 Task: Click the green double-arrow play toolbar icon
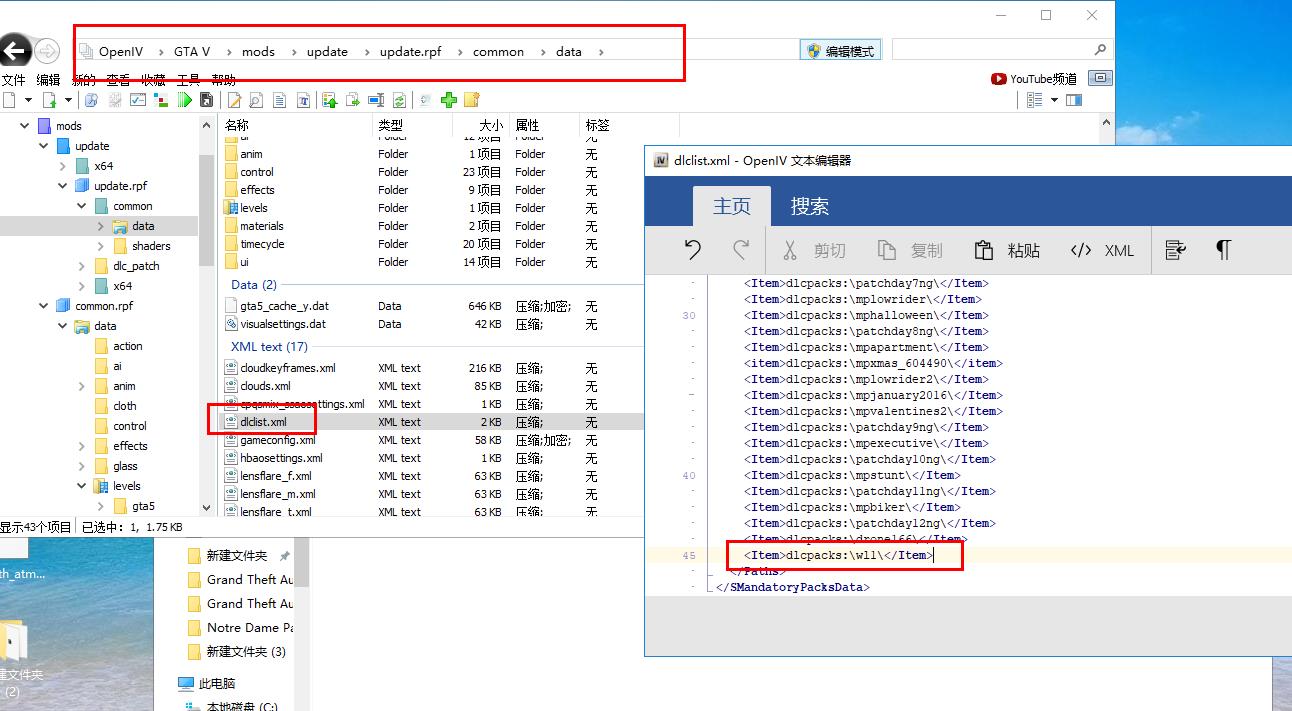[x=185, y=100]
